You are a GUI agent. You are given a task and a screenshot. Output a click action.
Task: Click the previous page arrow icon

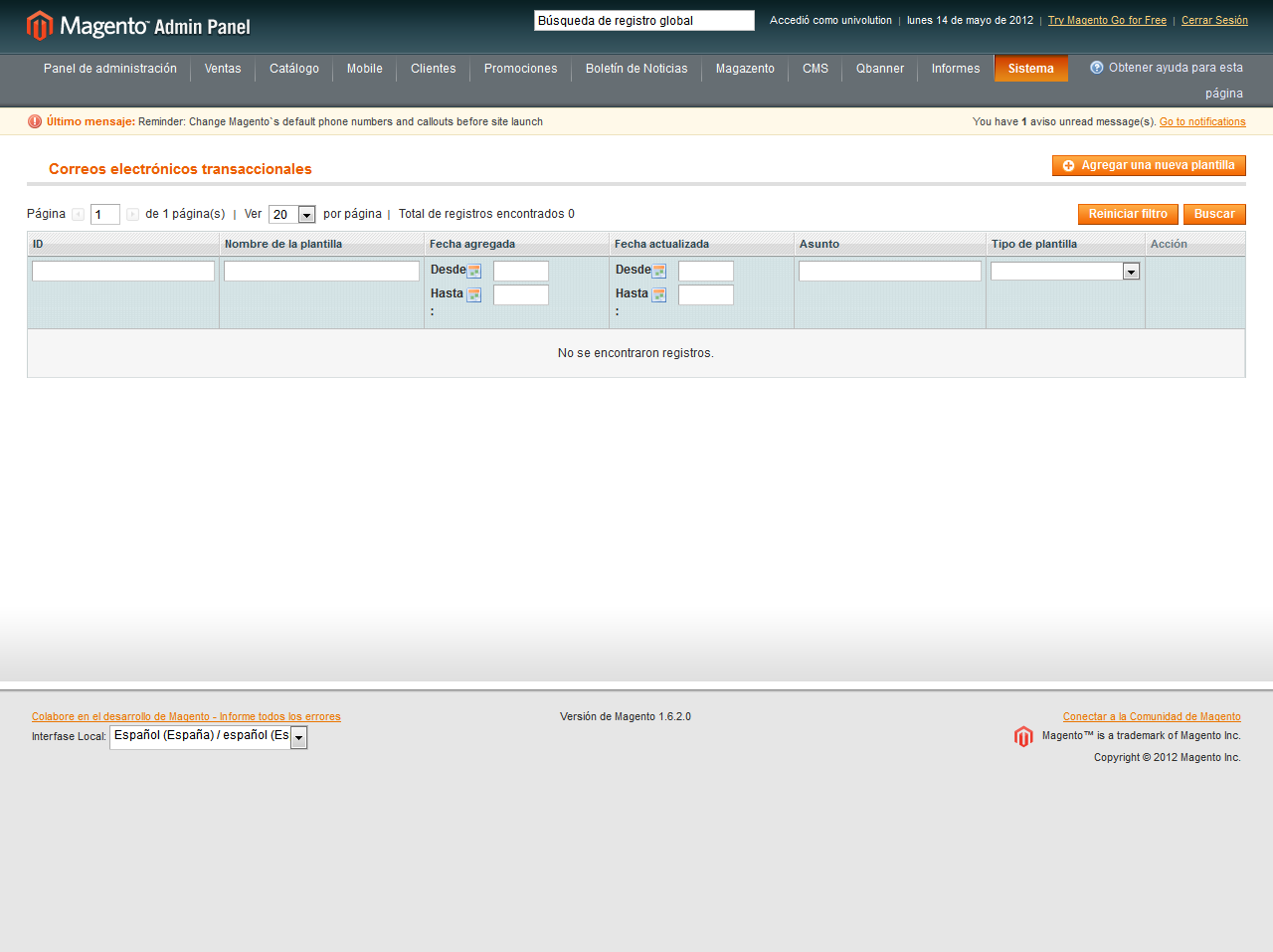(78, 215)
